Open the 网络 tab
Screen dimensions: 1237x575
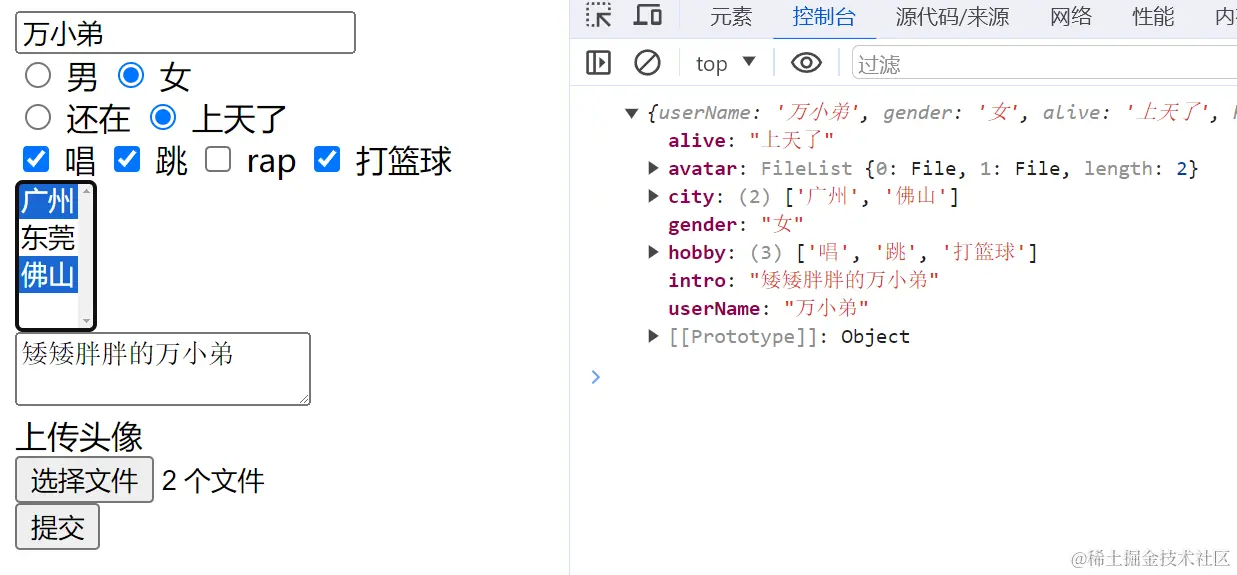pos(1070,16)
